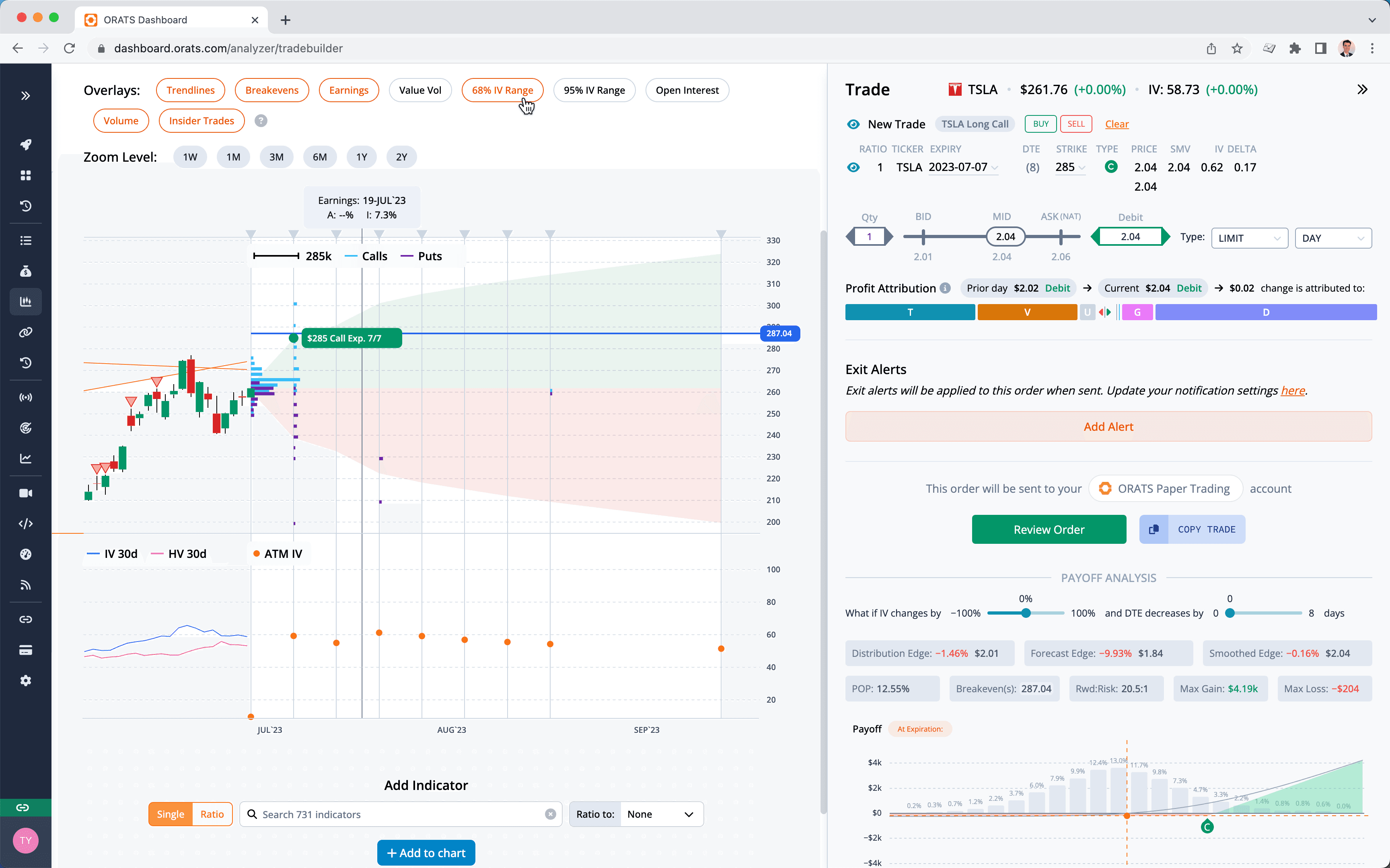The height and width of the screenshot is (868, 1390).
Task: Set zoom level to 6M
Action: [x=320, y=157]
